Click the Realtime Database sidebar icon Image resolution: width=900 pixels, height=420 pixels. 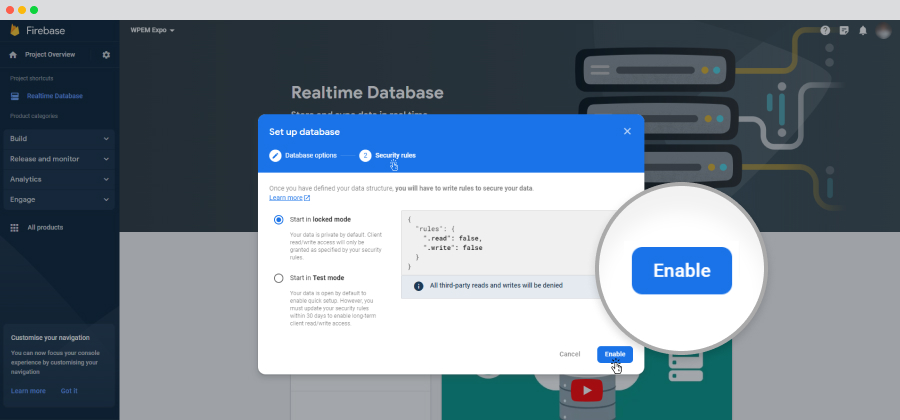[x=15, y=96]
